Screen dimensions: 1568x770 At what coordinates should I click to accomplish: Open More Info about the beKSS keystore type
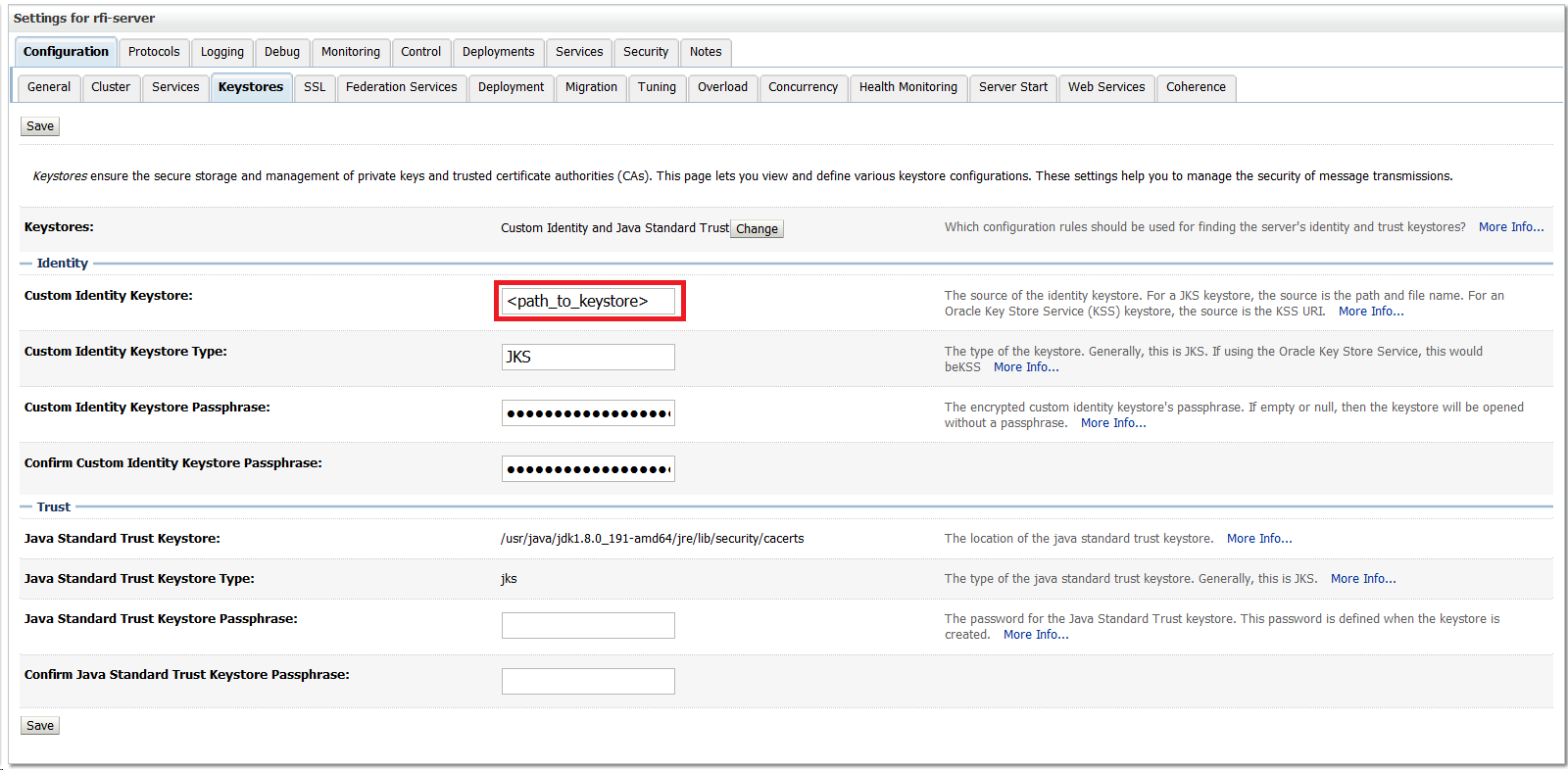pos(1026,367)
